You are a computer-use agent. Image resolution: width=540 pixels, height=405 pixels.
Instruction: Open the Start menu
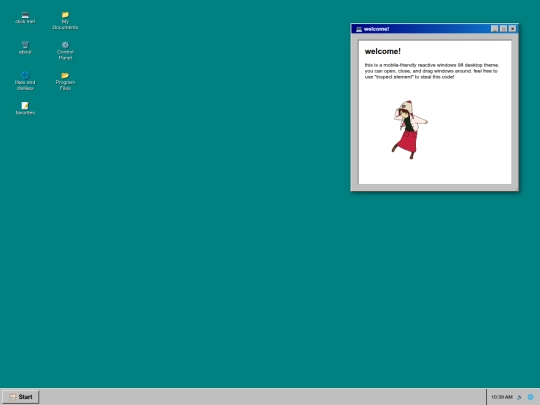click(21, 397)
